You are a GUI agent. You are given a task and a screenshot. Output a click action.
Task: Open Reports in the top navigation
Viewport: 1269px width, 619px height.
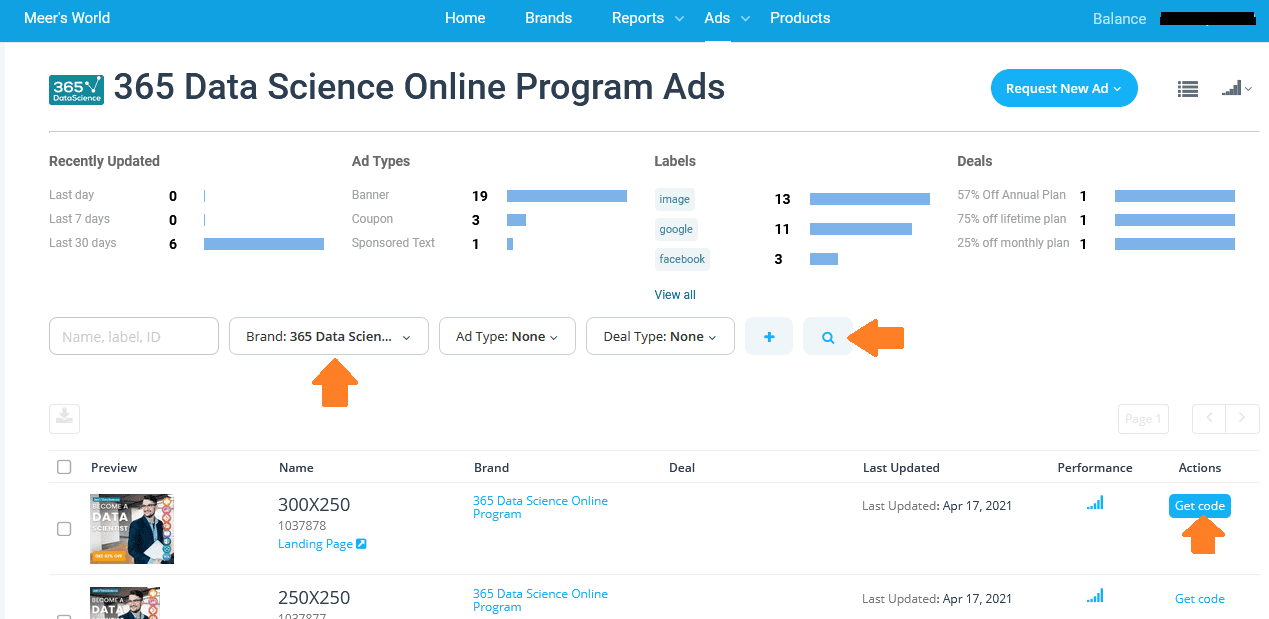point(638,18)
